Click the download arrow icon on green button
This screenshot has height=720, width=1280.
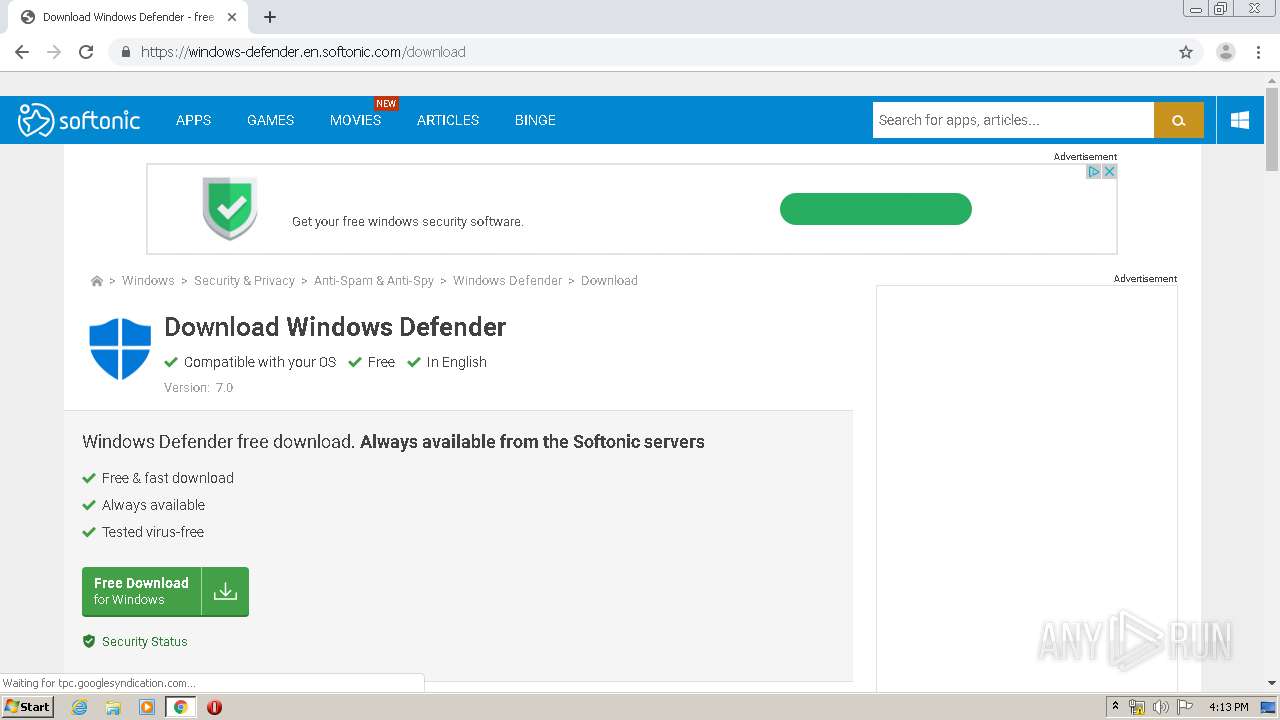[225, 591]
